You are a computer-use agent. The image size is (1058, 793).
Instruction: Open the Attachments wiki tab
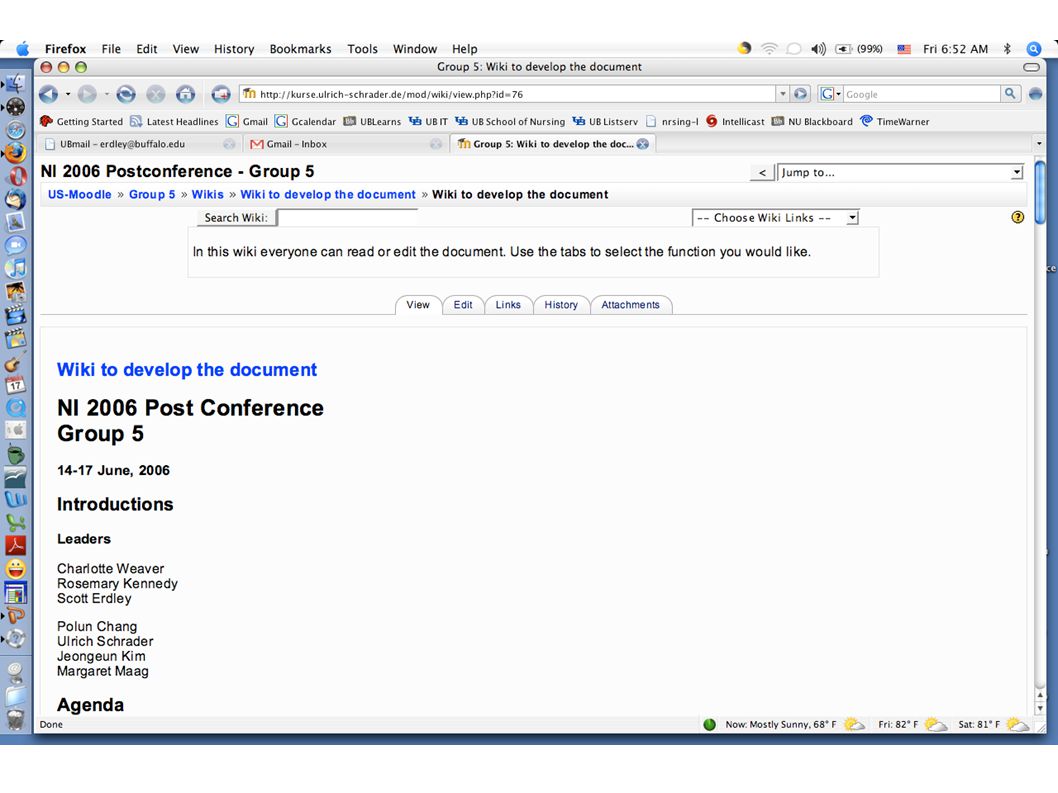[630, 304]
